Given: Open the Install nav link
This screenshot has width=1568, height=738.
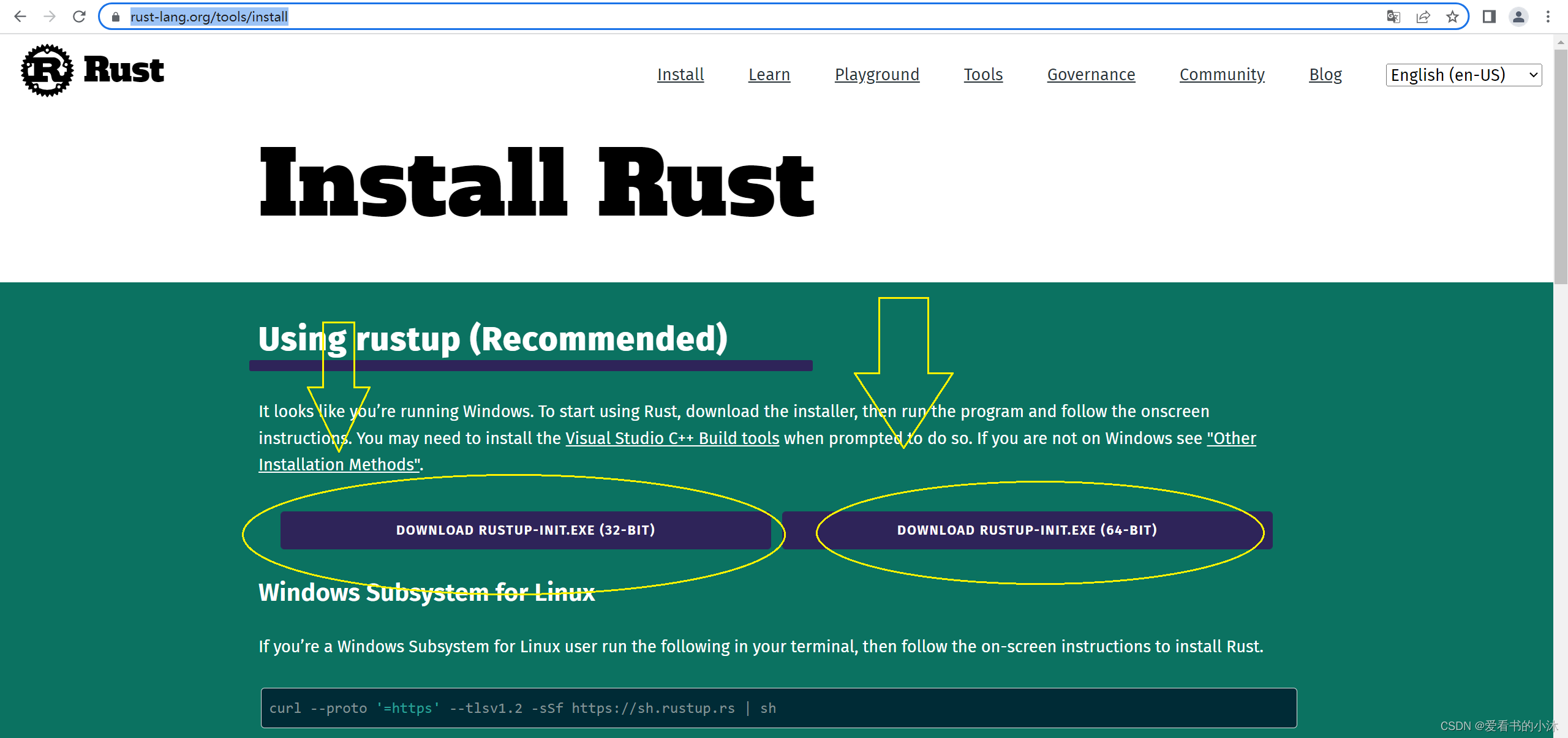Looking at the screenshot, I should pyautogui.click(x=680, y=75).
